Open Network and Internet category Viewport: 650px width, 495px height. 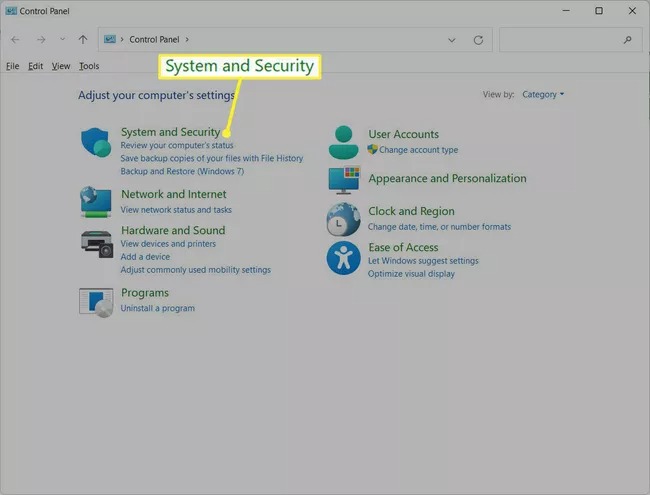coord(174,194)
